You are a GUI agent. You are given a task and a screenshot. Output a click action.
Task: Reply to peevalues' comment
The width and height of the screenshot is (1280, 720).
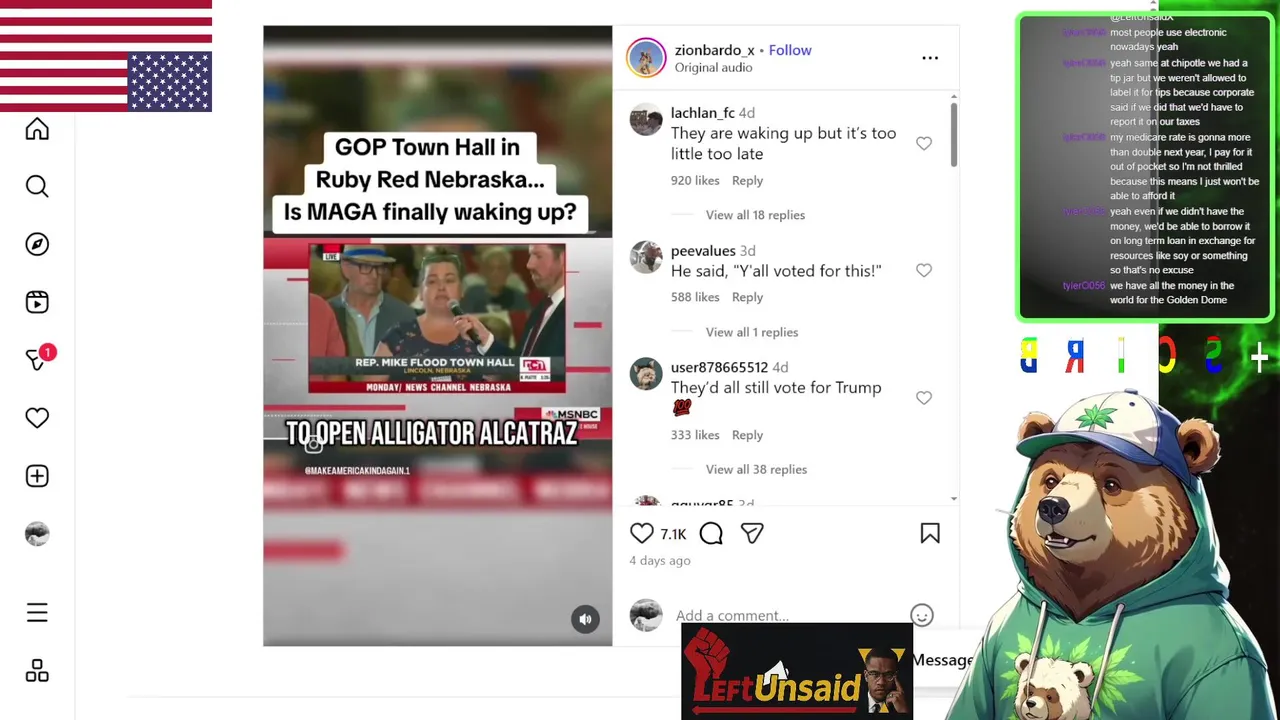[747, 297]
